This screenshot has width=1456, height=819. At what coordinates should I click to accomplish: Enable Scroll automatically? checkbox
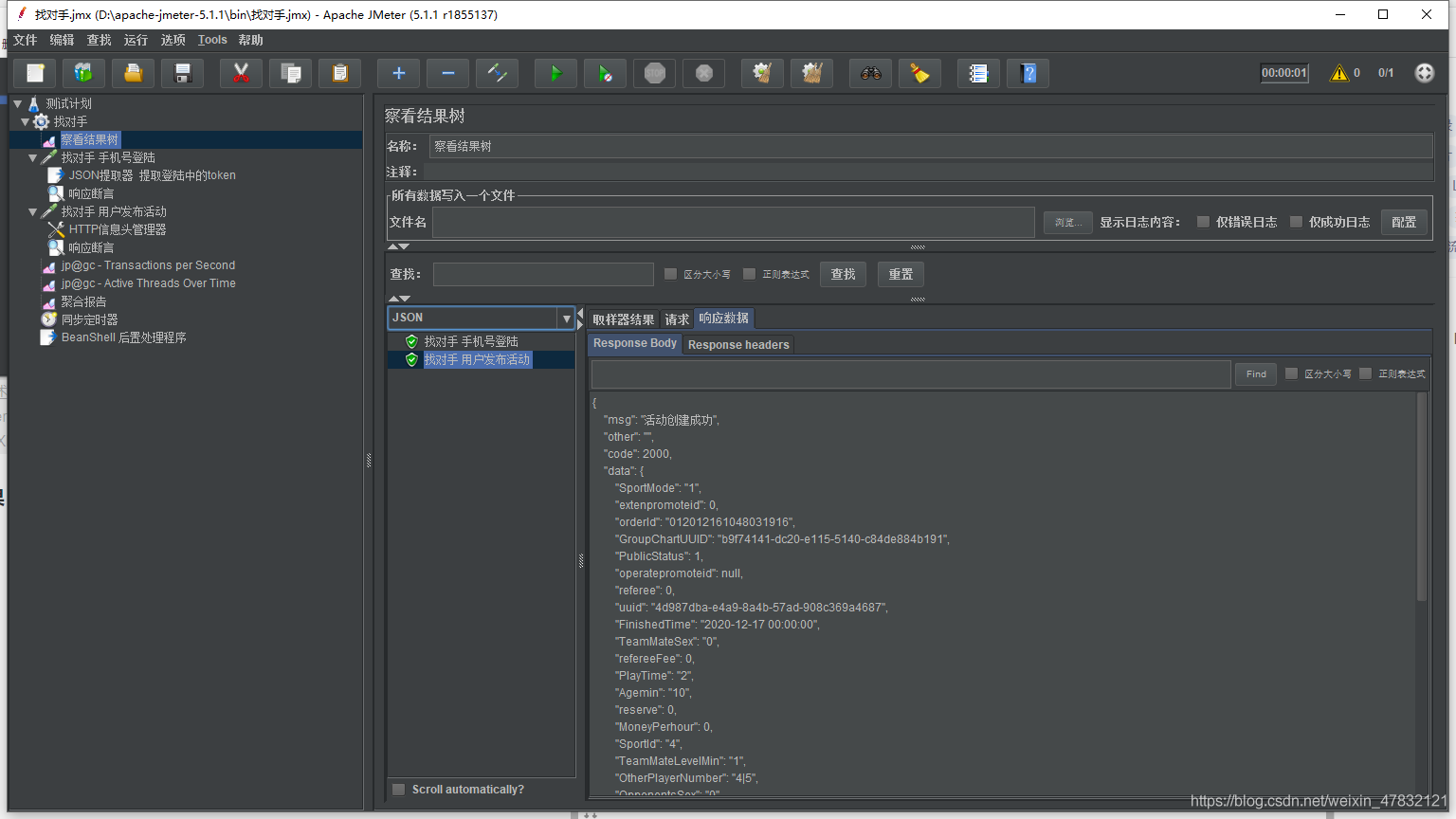(399, 789)
